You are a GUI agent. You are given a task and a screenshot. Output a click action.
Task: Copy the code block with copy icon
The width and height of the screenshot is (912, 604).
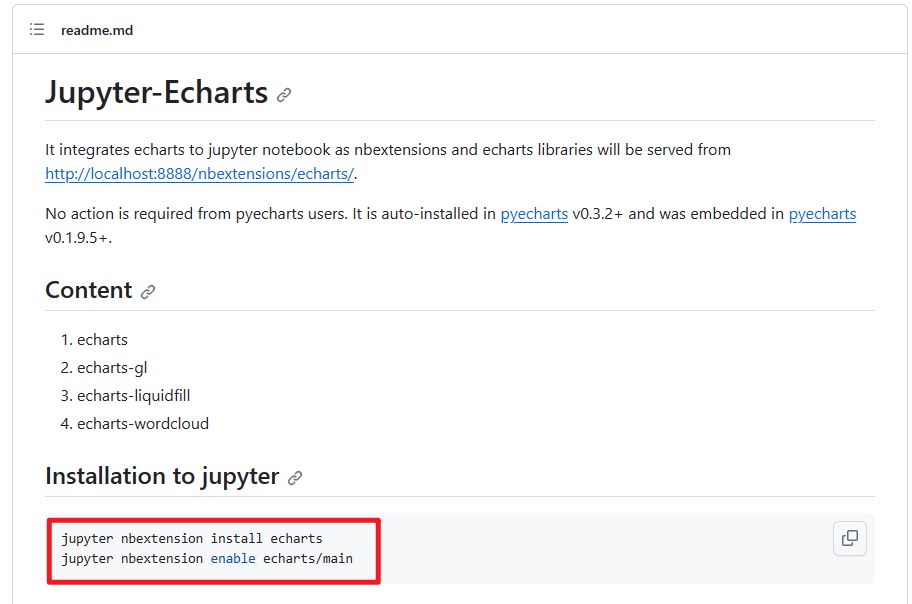click(850, 538)
